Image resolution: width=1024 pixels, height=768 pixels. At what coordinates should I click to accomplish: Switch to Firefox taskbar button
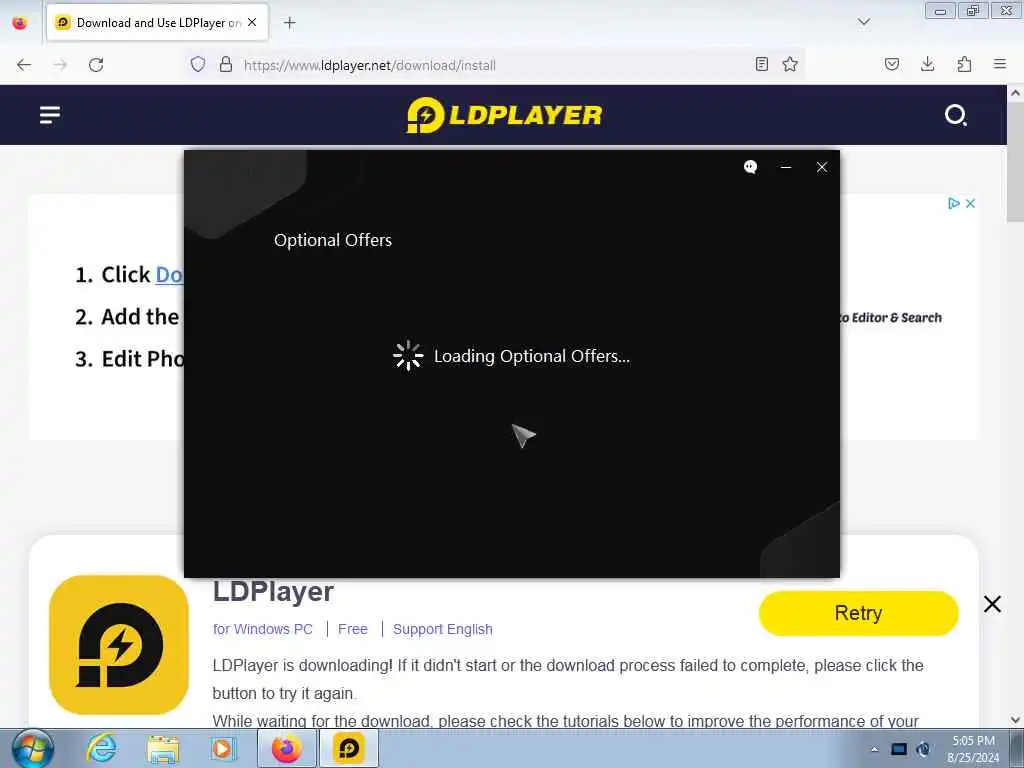[x=287, y=748]
